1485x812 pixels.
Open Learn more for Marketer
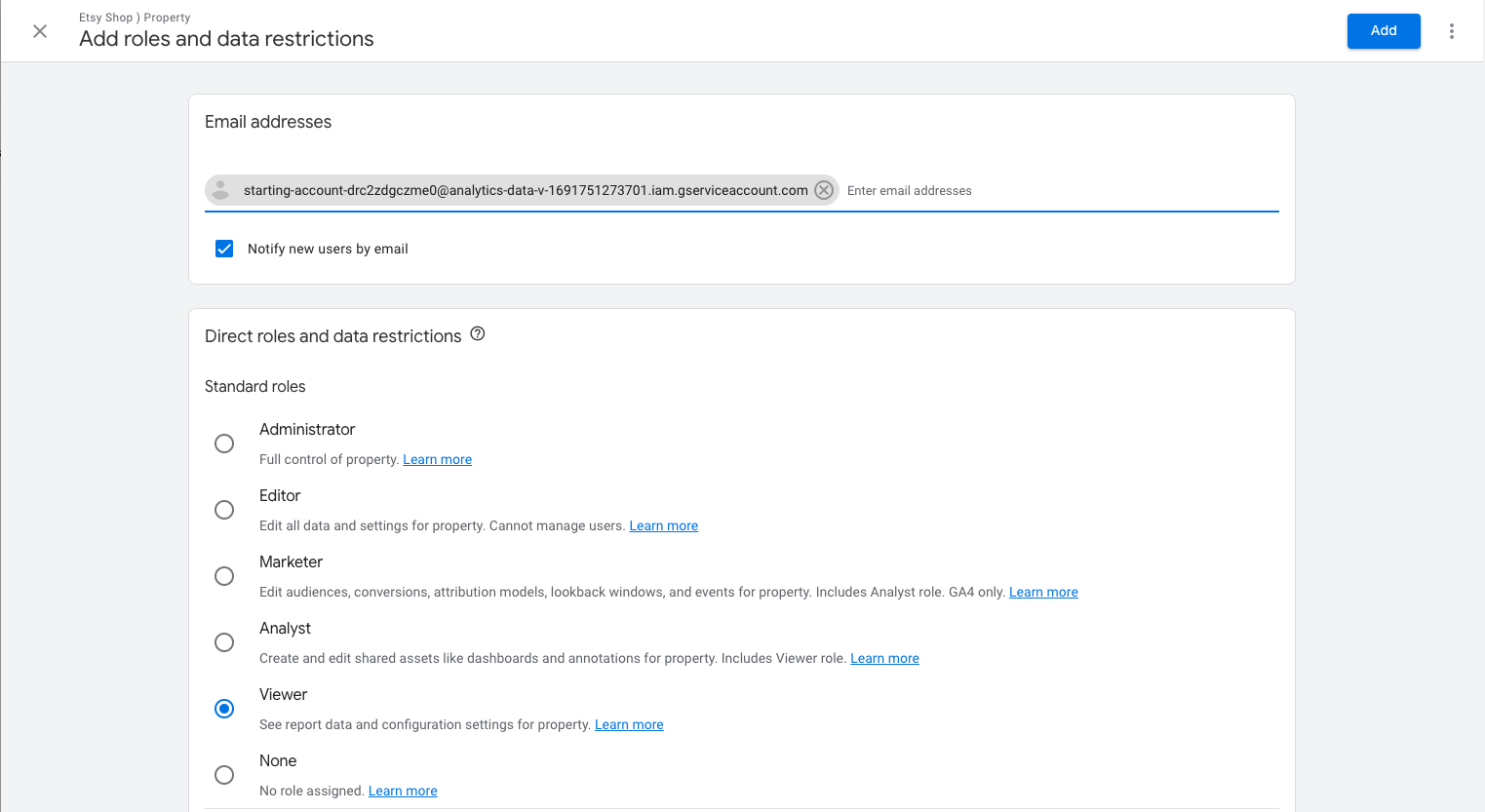pyautogui.click(x=1042, y=592)
